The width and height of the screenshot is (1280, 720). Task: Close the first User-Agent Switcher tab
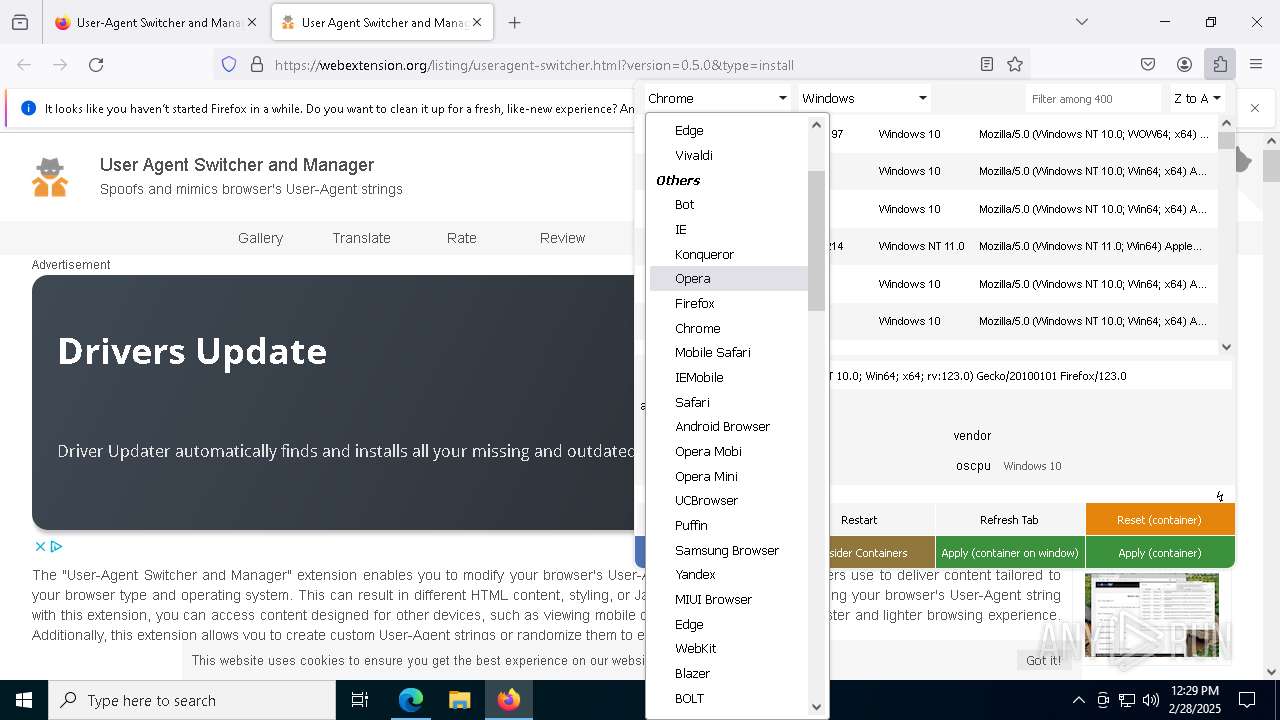point(251,22)
